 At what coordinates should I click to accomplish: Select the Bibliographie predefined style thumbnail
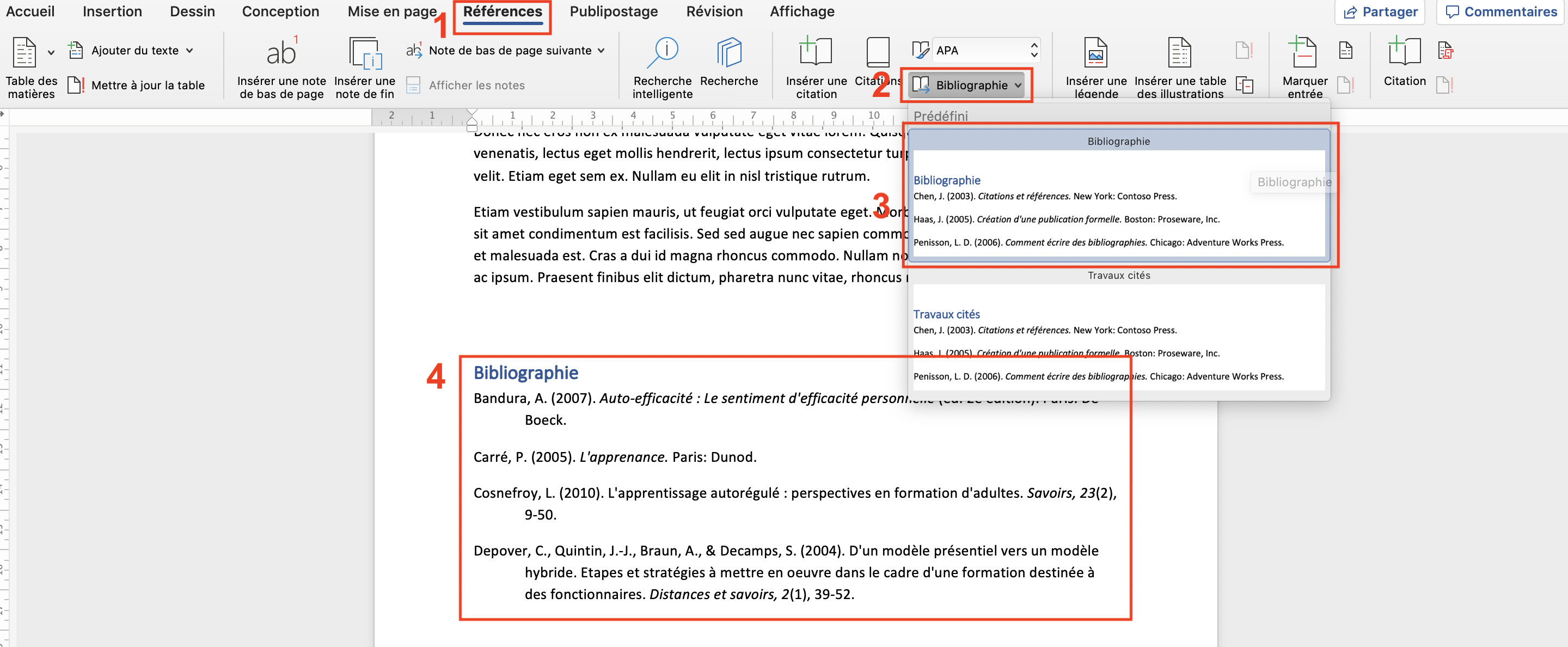point(1118,195)
